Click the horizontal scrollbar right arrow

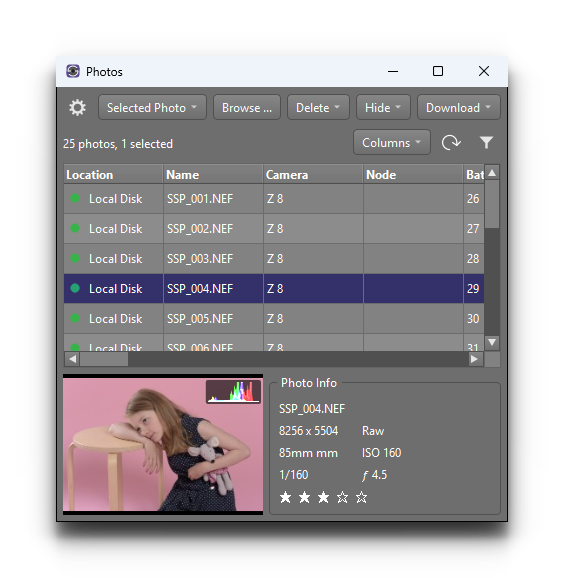[x=475, y=359]
